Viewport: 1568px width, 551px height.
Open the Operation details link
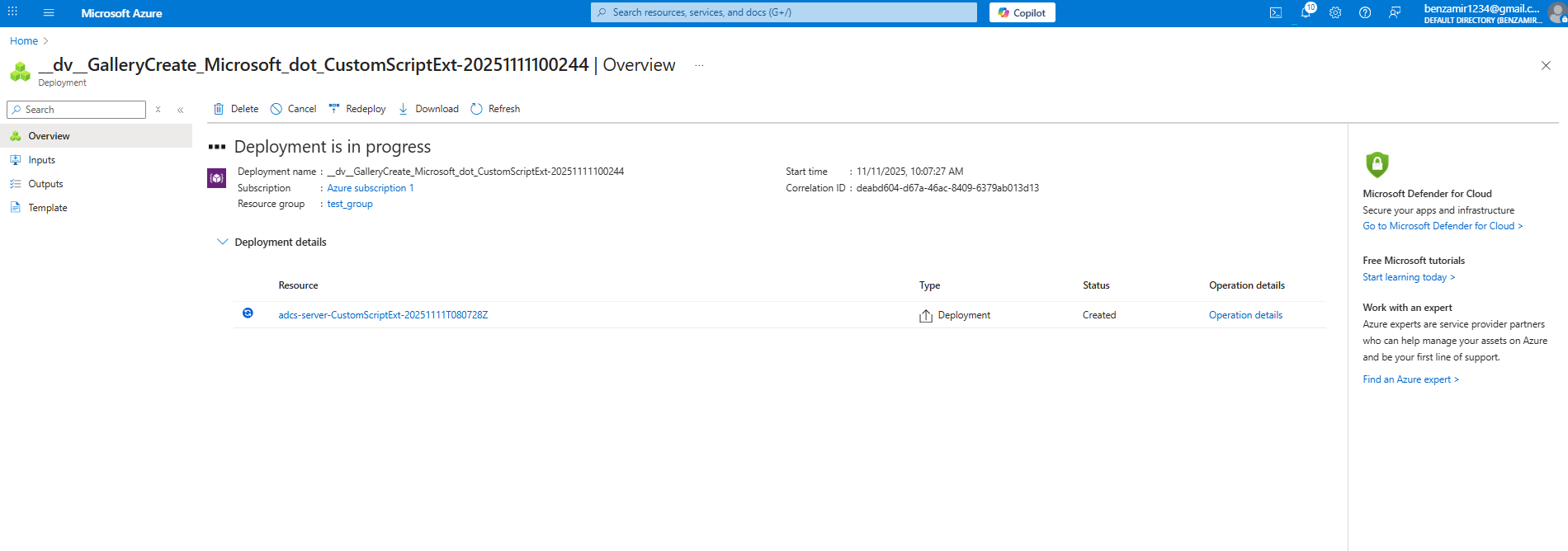[x=1245, y=315]
